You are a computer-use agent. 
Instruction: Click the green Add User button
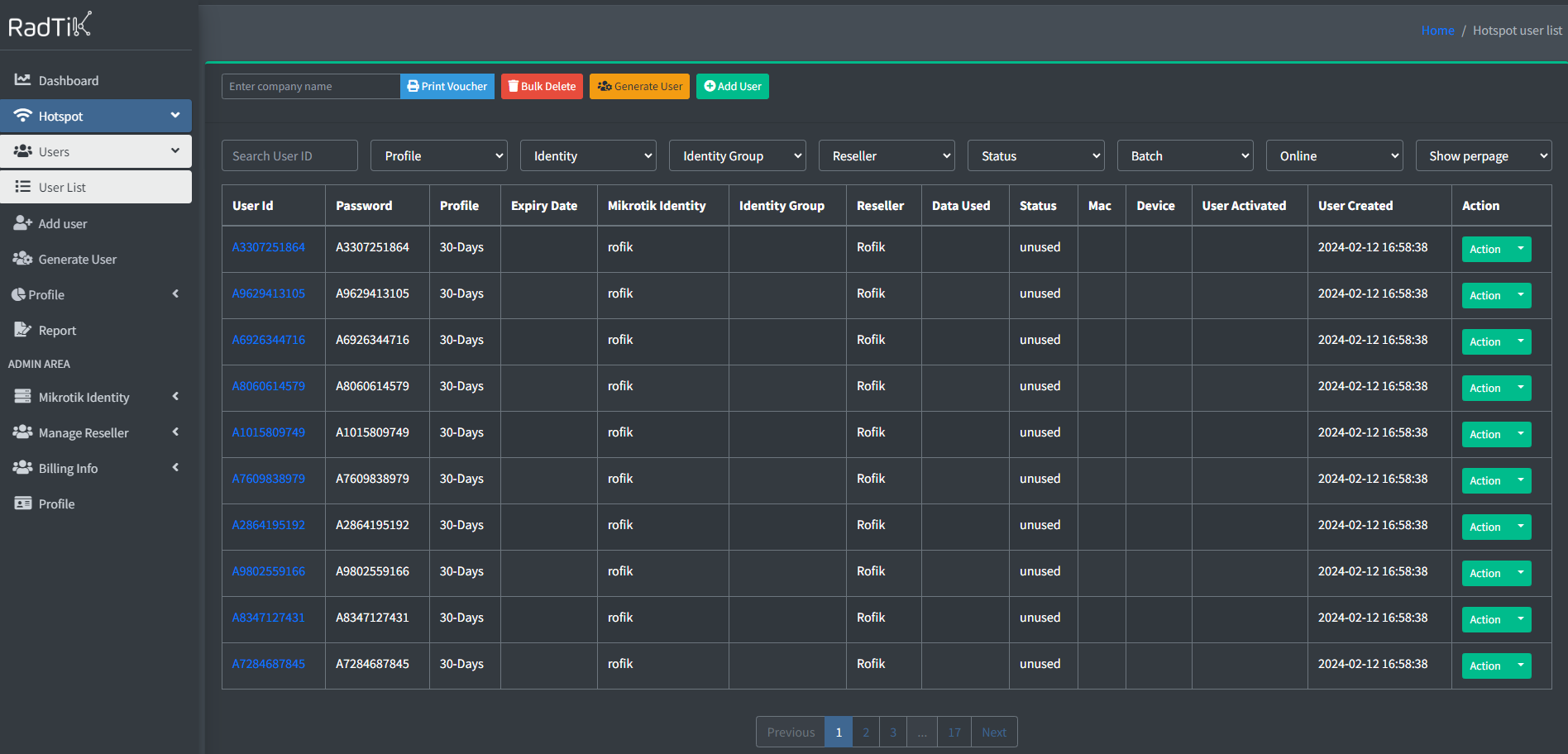[x=733, y=86]
